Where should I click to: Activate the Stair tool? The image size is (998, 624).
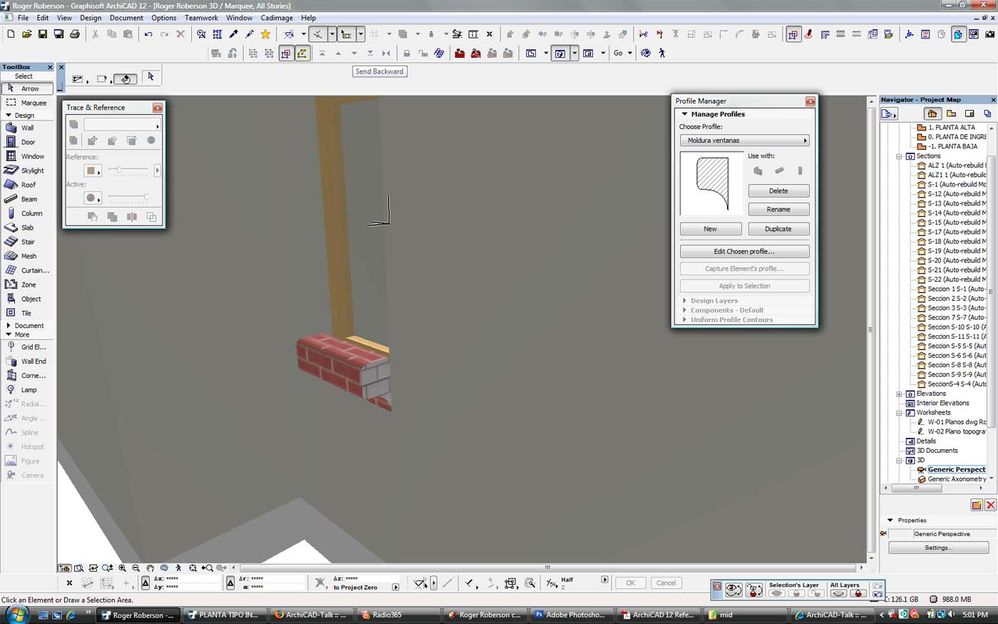[x=27, y=242]
